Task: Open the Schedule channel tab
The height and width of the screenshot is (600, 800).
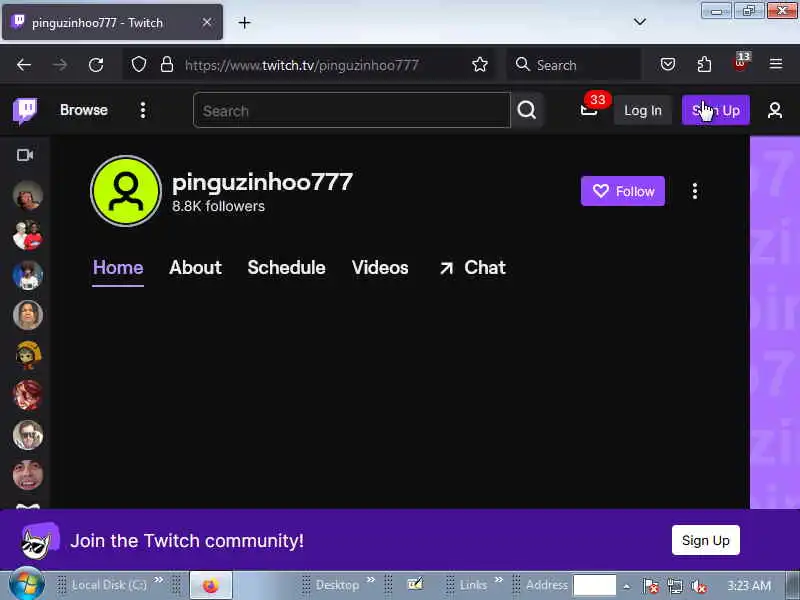Action: pyautogui.click(x=286, y=268)
